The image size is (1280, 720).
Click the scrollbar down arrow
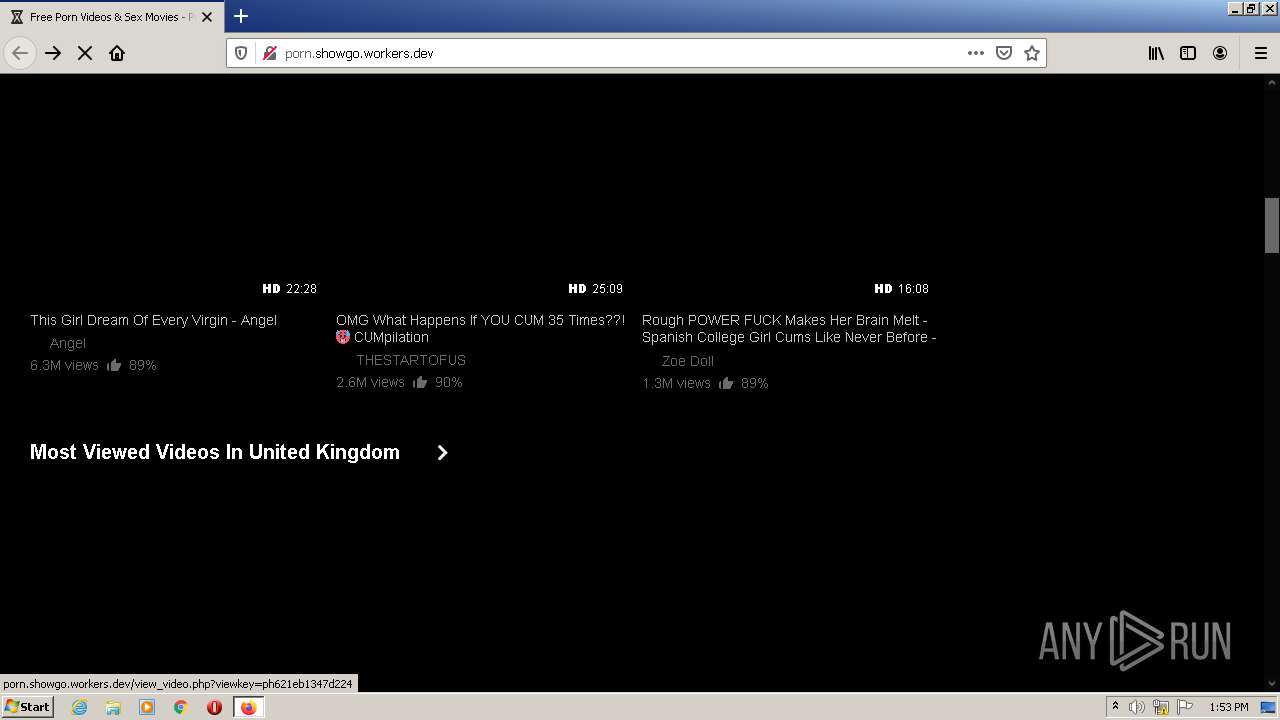(1272, 683)
